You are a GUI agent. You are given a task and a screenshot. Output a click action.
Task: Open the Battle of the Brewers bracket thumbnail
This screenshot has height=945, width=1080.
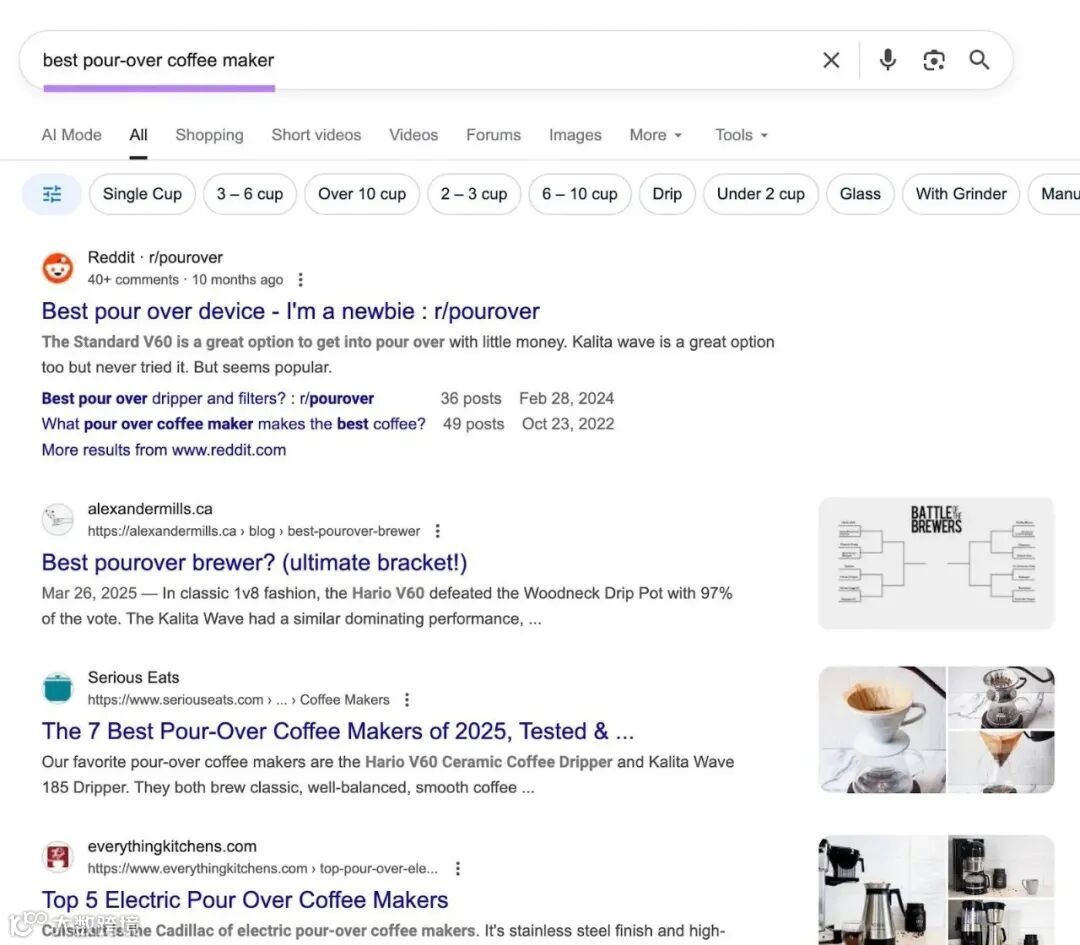(936, 563)
